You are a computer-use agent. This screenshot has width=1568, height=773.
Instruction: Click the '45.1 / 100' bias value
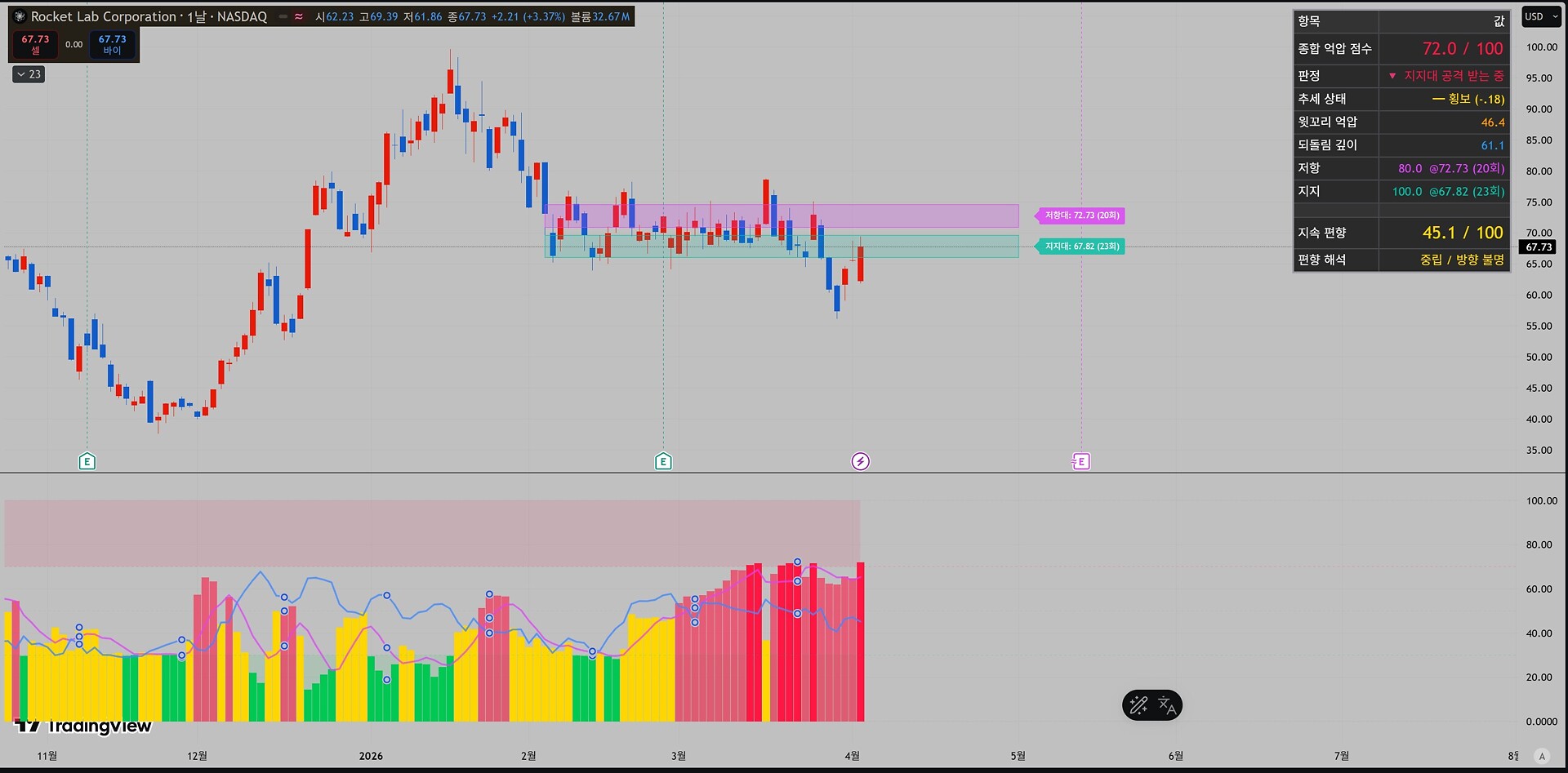[x=1463, y=233]
